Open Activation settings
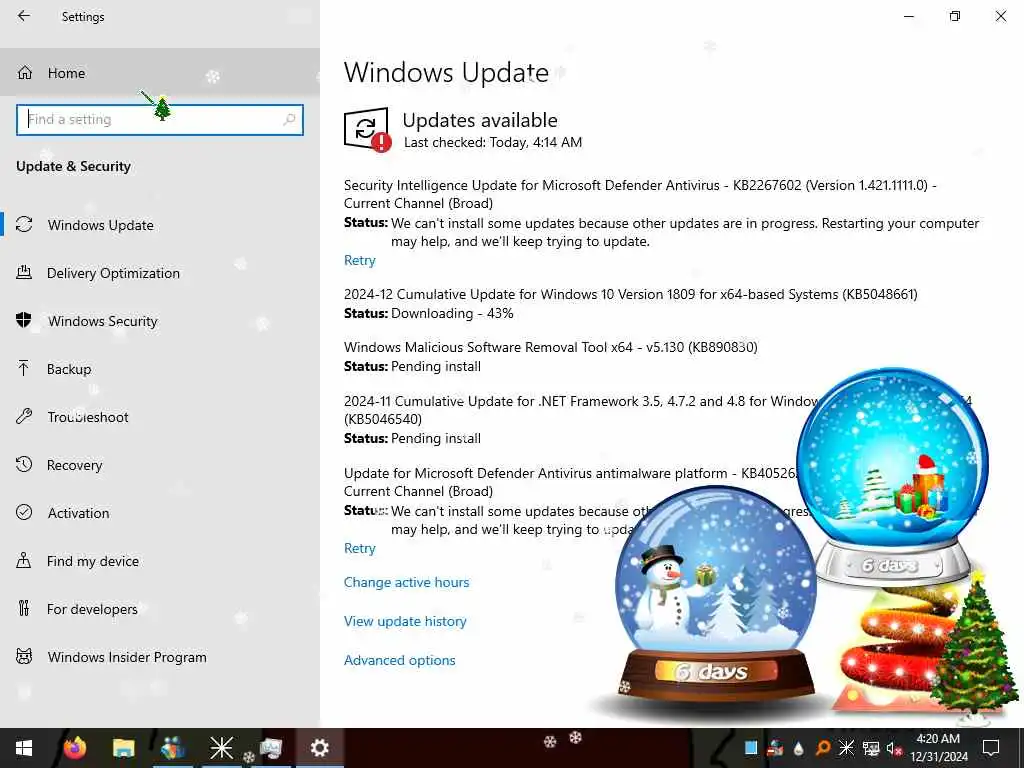Viewport: 1024px width, 768px height. (160, 513)
